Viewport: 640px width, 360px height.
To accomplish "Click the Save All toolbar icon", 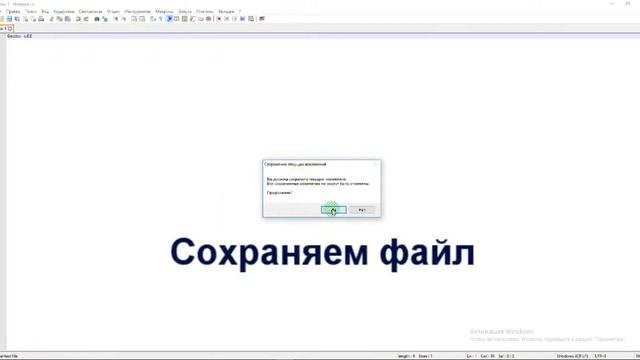I will 17,19.
